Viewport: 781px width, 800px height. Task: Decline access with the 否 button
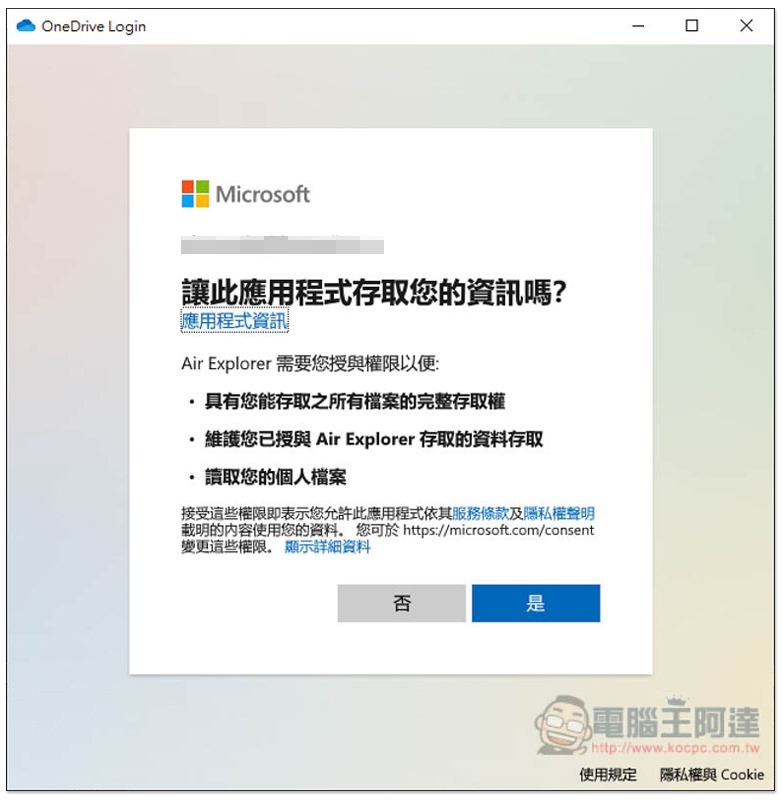(x=401, y=603)
